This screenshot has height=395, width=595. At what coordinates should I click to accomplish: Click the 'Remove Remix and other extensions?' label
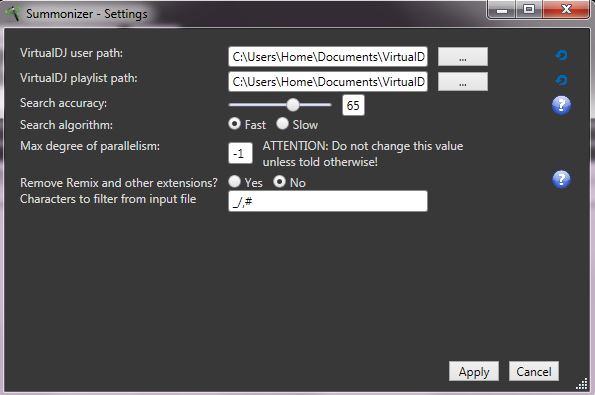[x=119, y=183]
